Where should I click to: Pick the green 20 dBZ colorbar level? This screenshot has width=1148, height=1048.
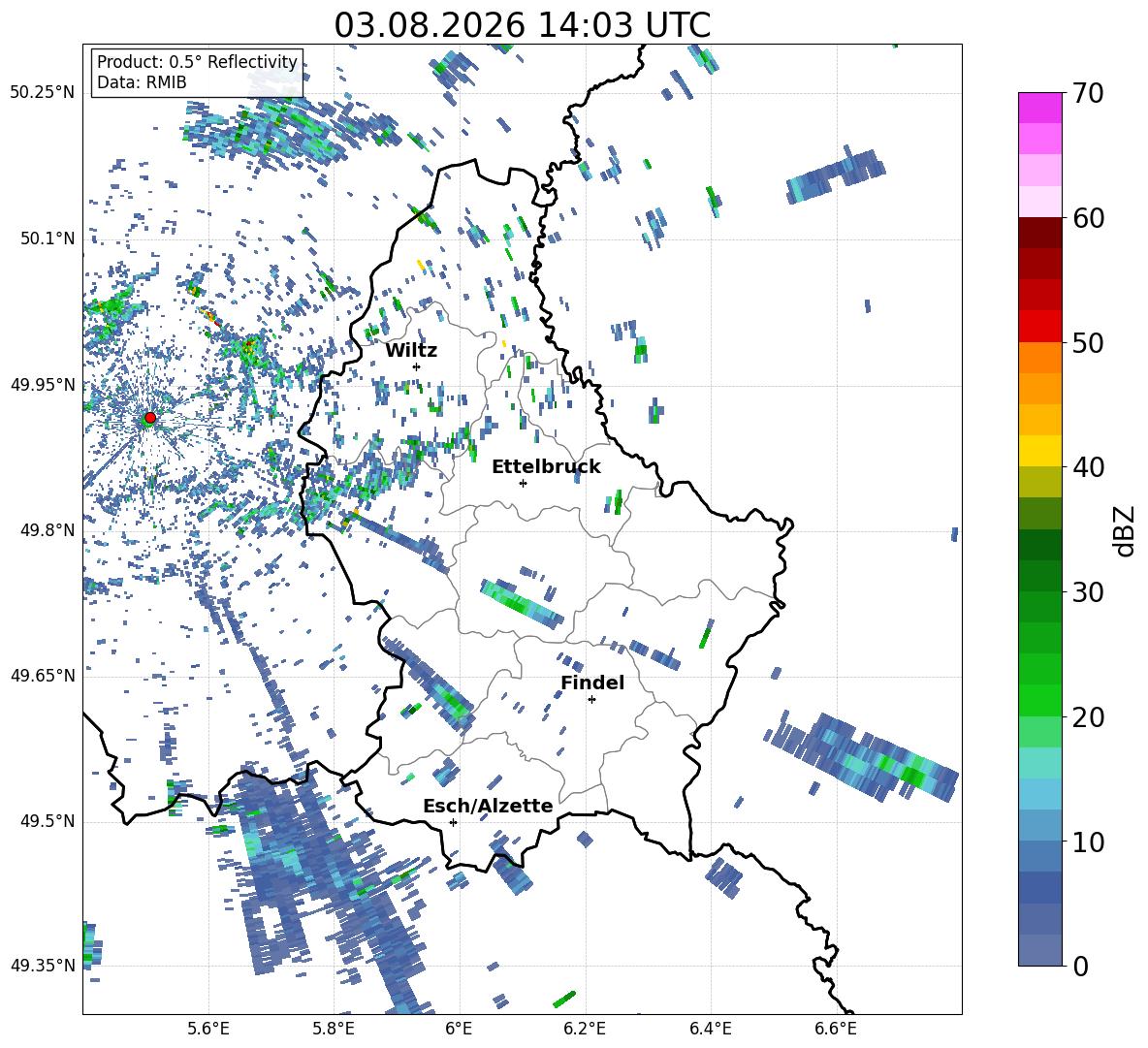pyautogui.click(x=1039, y=700)
